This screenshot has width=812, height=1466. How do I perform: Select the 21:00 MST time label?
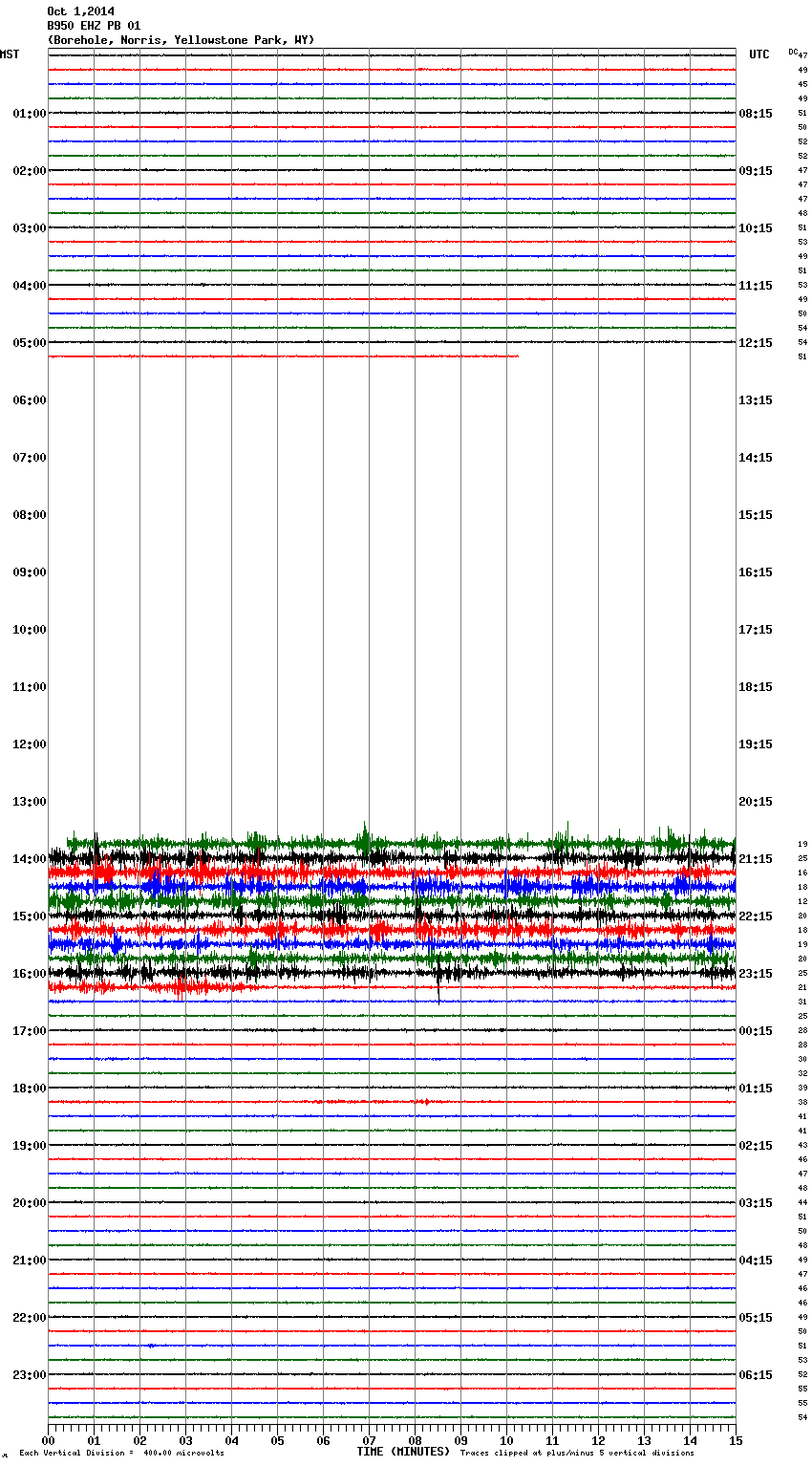pyautogui.click(x=30, y=1261)
